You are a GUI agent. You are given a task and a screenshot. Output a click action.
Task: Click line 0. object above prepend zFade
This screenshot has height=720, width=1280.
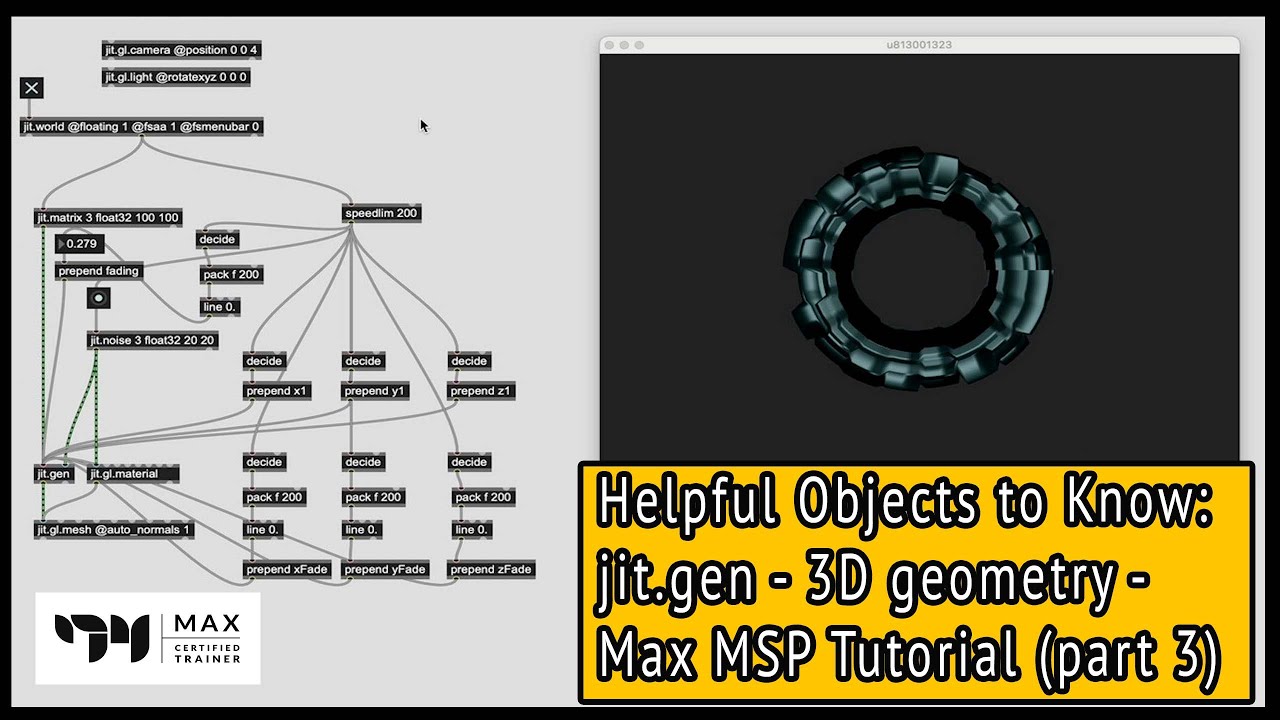point(472,529)
